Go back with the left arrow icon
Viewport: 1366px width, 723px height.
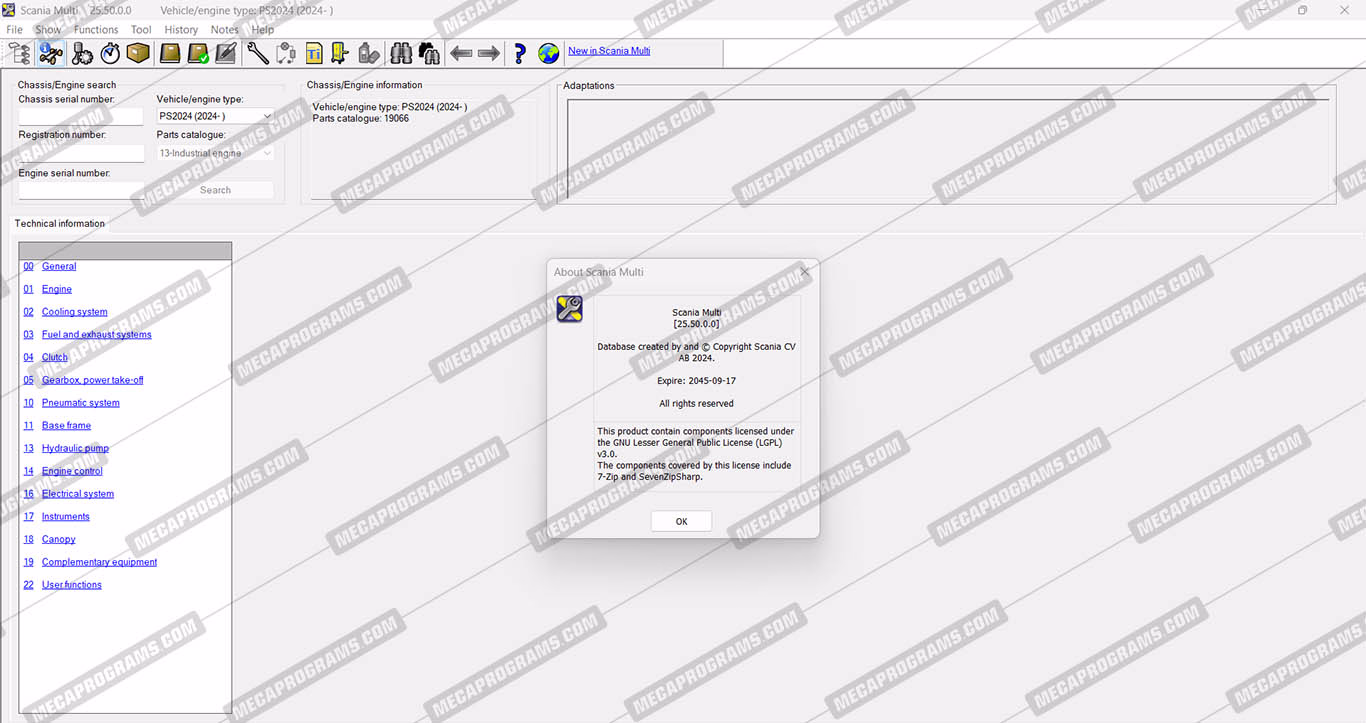coord(461,53)
